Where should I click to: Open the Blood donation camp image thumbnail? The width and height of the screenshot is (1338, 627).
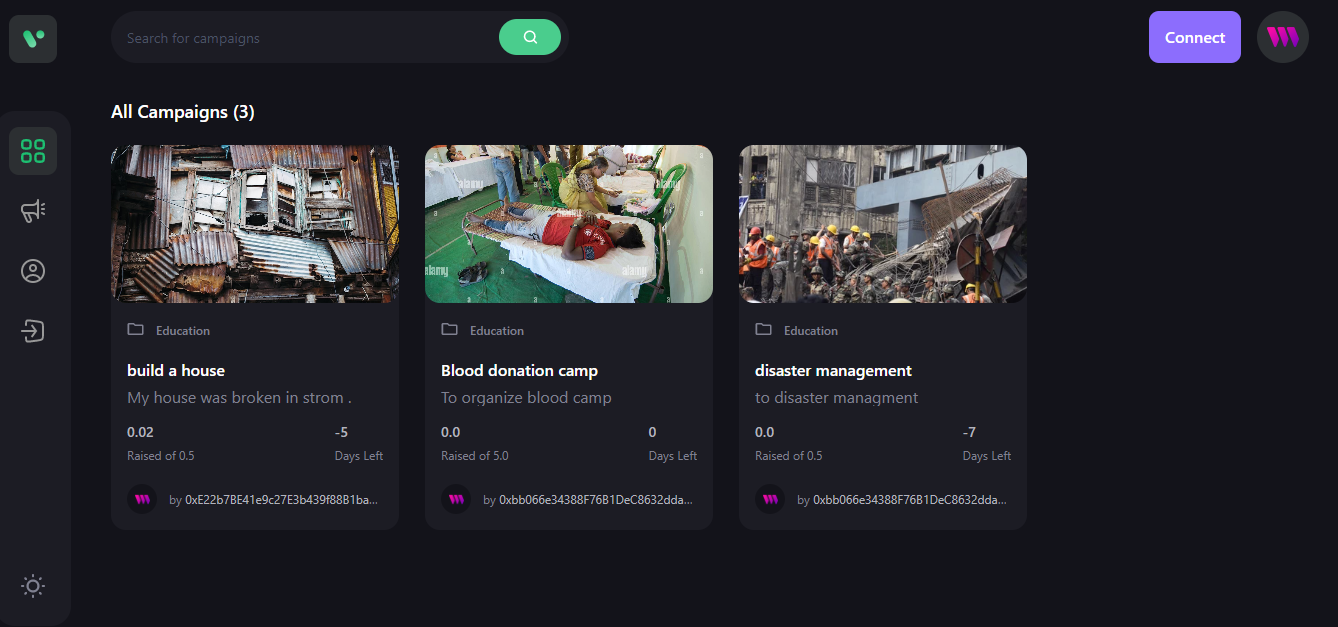click(x=568, y=223)
